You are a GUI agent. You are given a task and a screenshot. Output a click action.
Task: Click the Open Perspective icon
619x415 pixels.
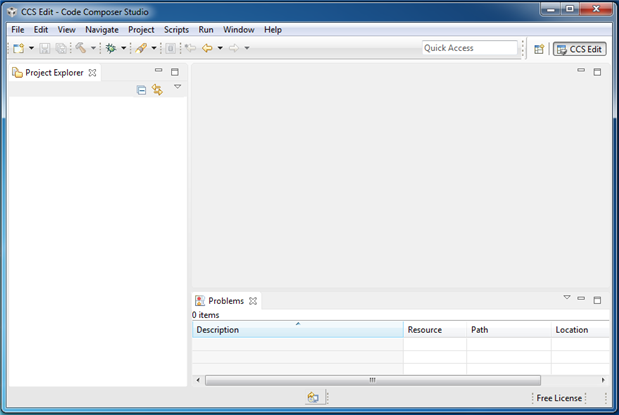tap(539, 48)
